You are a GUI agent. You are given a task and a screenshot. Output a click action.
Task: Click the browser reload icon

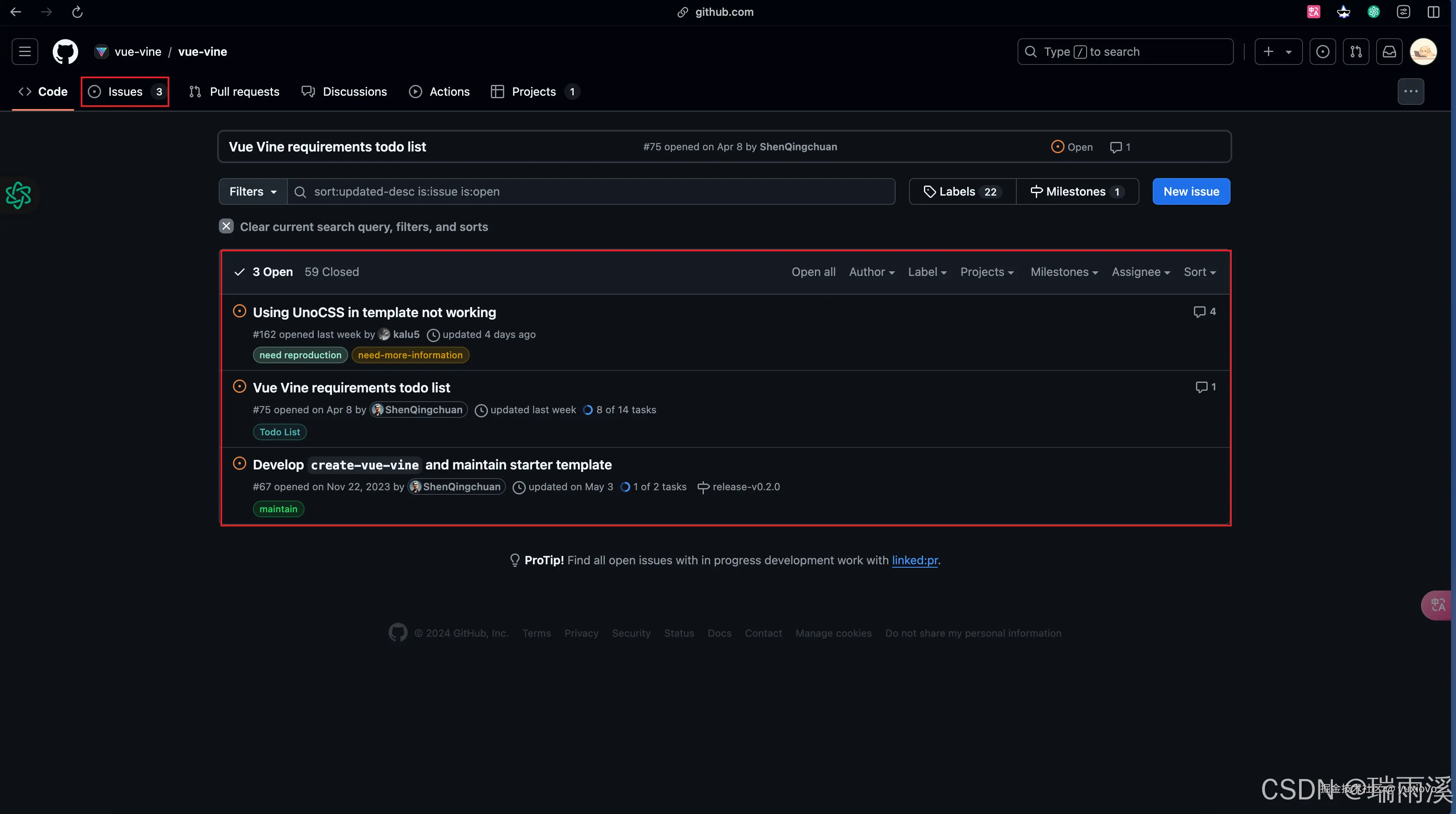coord(77,12)
